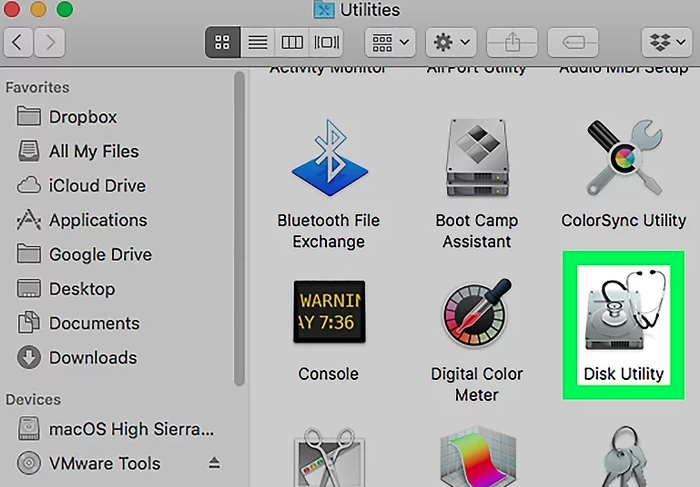This screenshot has height=487, width=700.
Task: Select VMware Tools device
Action: (x=88, y=463)
